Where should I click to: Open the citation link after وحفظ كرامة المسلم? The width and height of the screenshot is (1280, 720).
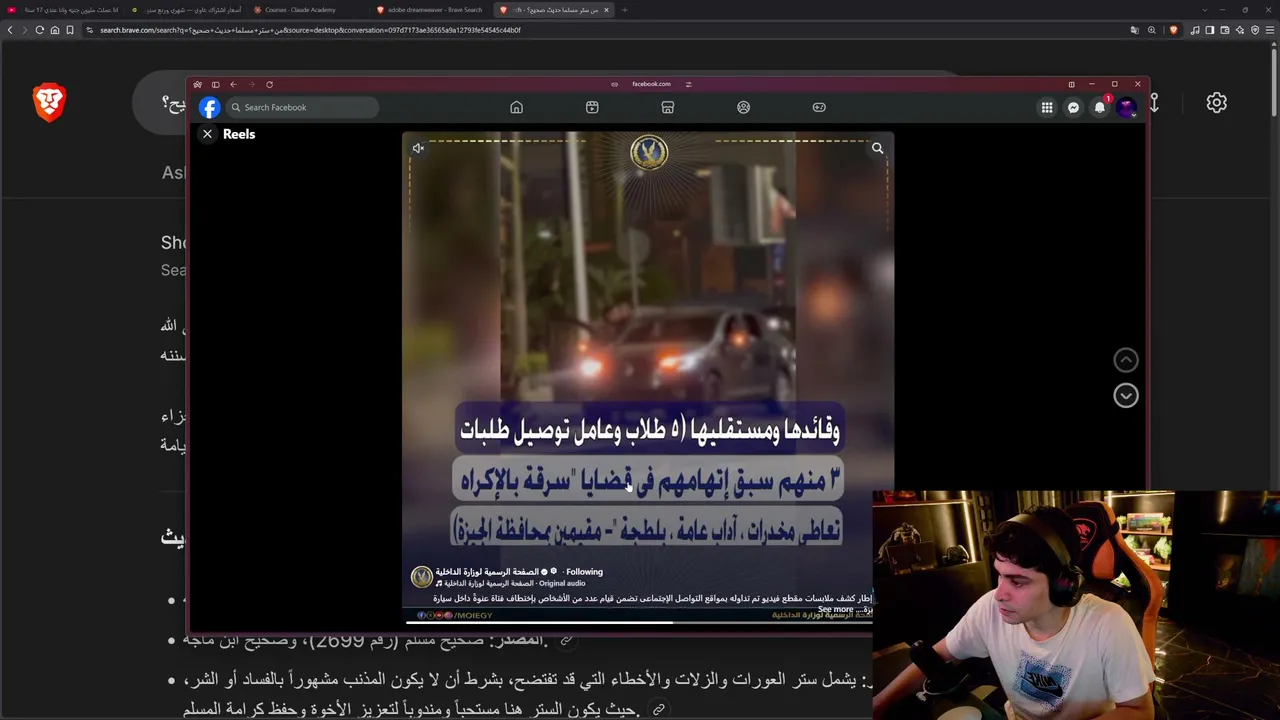pos(658,710)
